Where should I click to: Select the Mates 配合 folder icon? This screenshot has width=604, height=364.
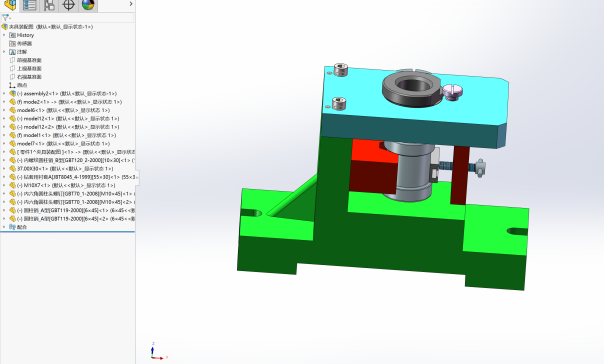[x=12, y=227]
